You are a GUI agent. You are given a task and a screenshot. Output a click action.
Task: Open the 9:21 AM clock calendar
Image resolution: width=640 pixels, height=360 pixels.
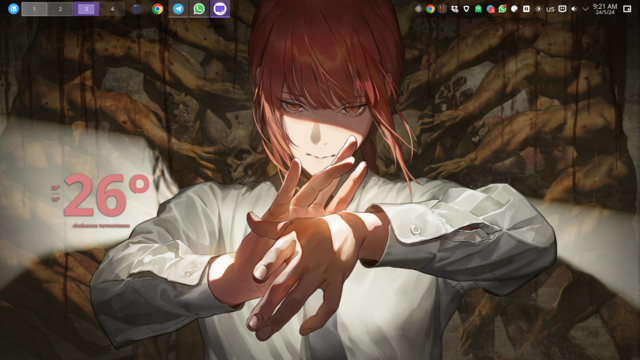coord(604,9)
